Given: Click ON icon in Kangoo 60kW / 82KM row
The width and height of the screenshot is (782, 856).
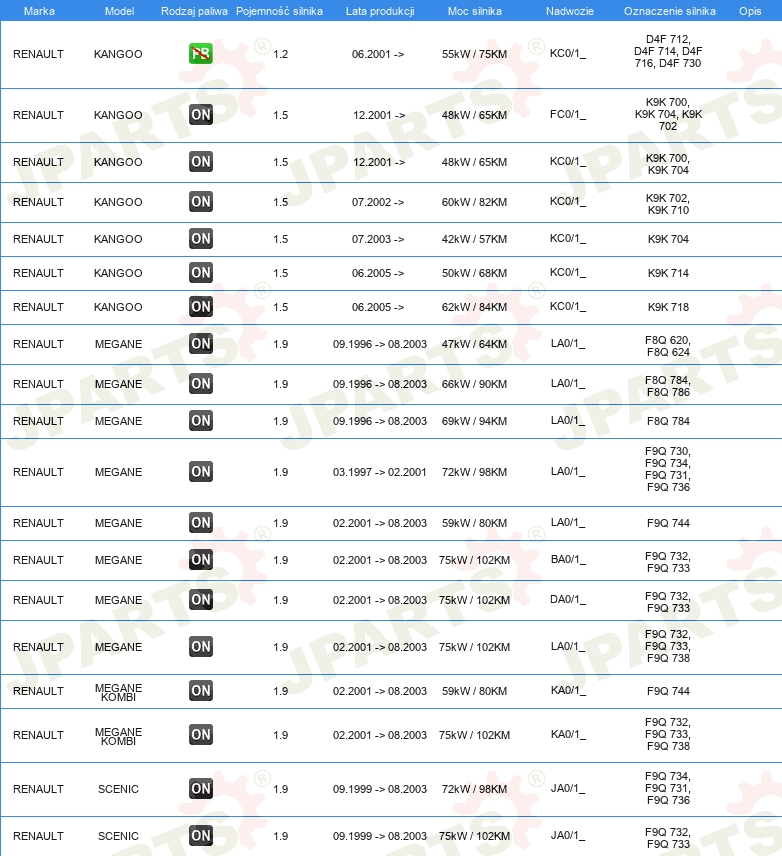Looking at the screenshot, I should (x=200, y=201).
